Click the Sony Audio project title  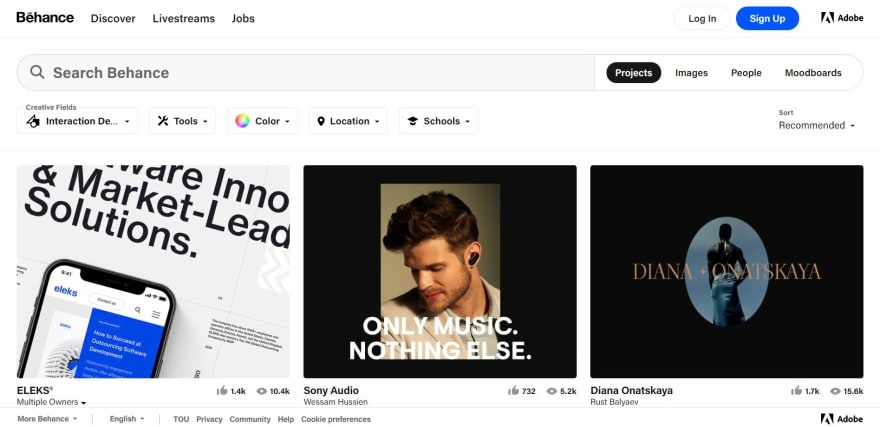click(331, 391)
